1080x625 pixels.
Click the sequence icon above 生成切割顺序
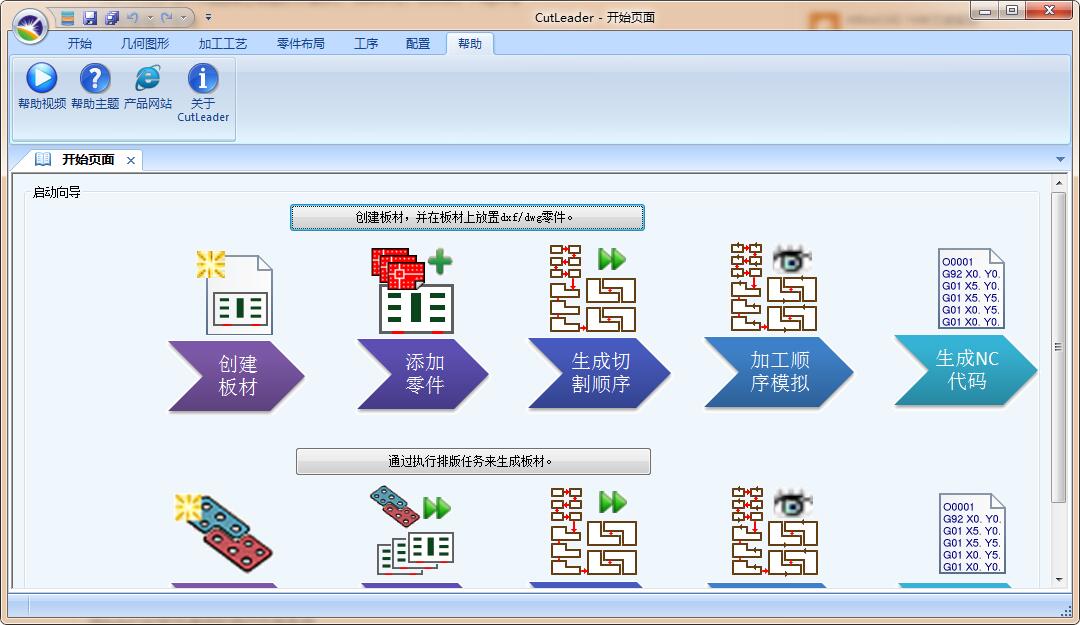coord(593,288)
